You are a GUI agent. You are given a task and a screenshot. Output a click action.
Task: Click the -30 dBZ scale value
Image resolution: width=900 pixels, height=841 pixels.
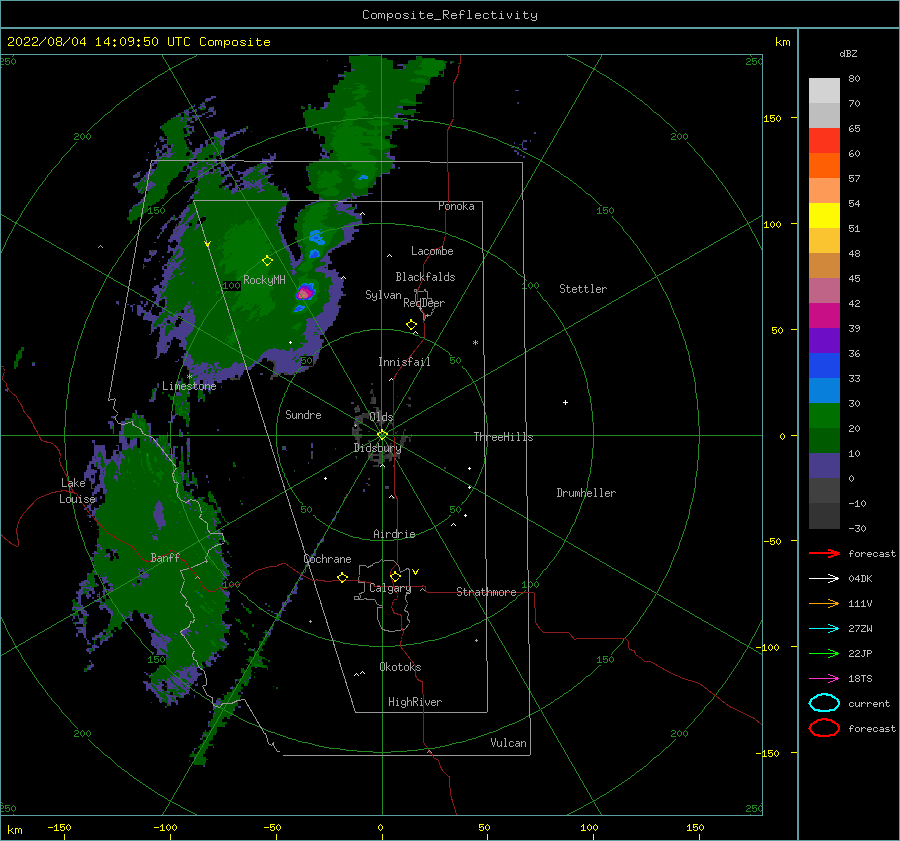[857, 528]
